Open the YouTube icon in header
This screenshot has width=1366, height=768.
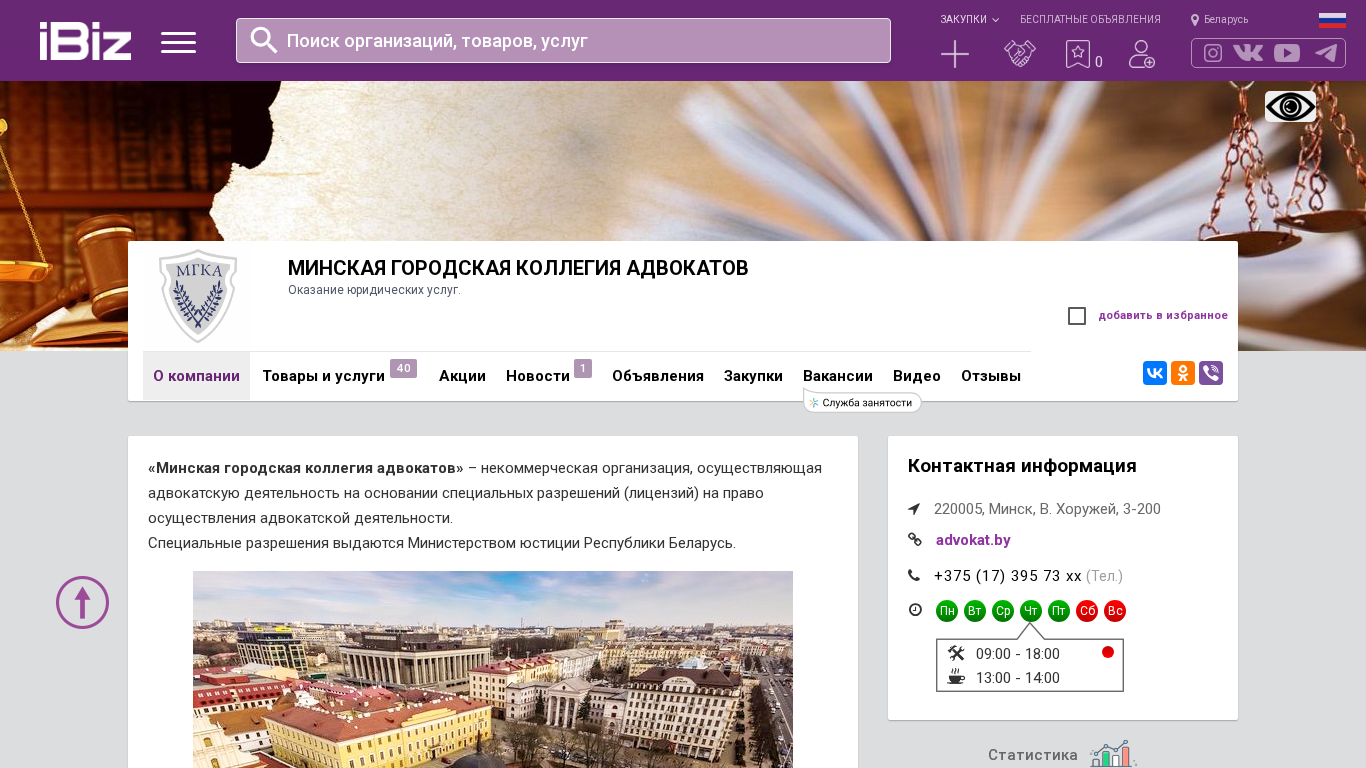[x=1287, y=53]
